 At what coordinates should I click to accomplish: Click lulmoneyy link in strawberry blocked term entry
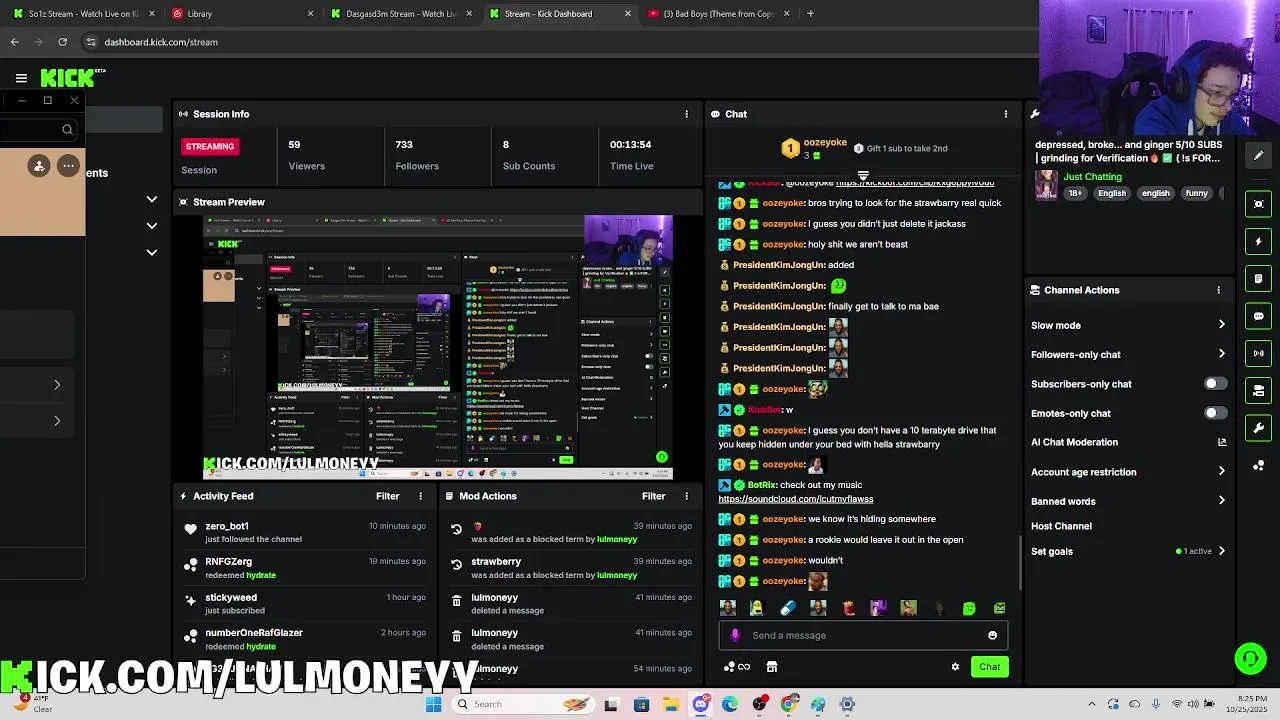click(616, 575)
